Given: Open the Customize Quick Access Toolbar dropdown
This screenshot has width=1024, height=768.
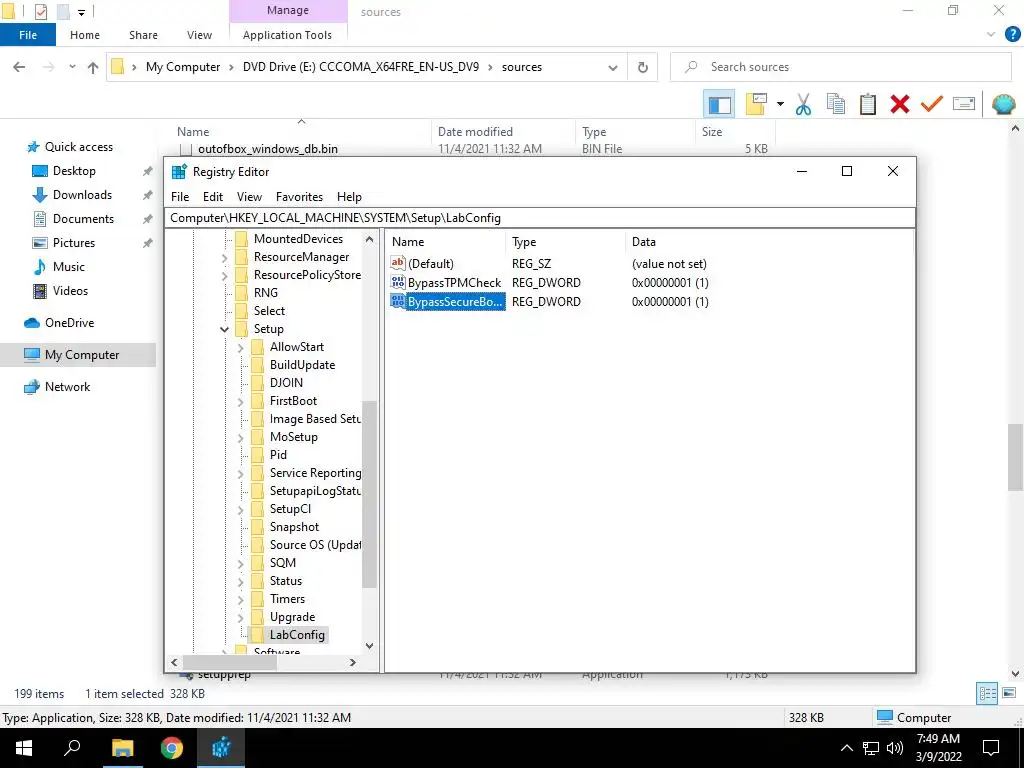Looking at the screenshot, I should click(82, 12).
